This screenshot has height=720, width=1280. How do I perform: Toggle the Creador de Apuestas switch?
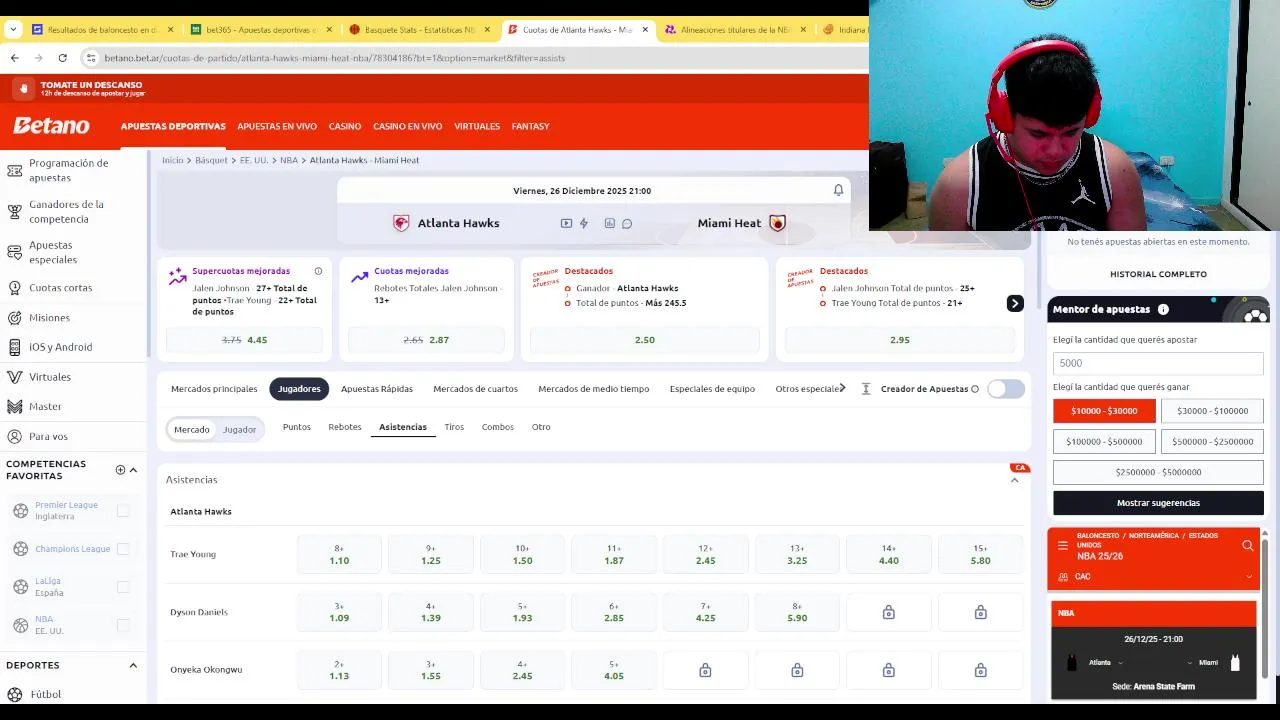coord(1006,389)
